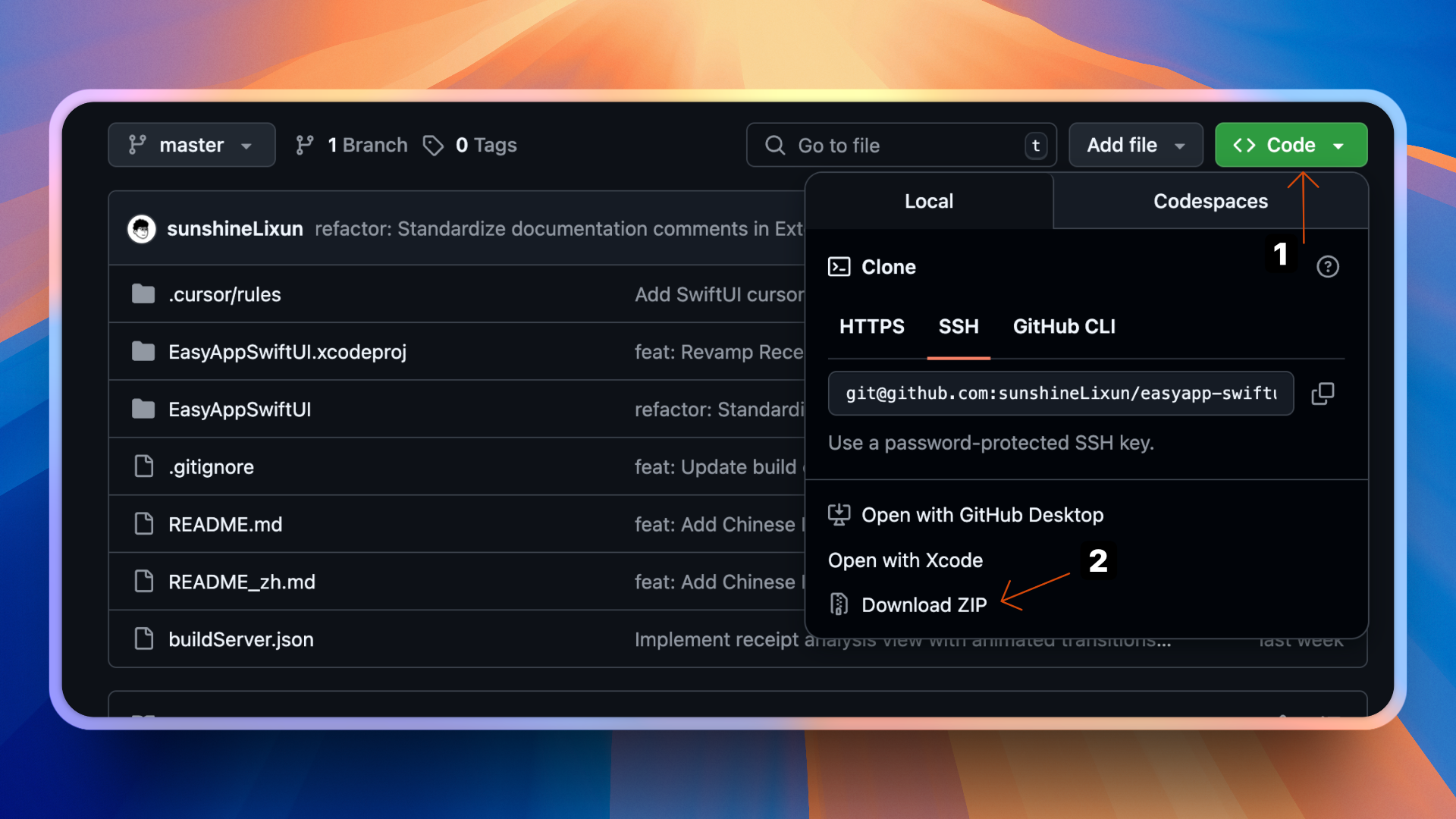Choose Open with GitHub Desktop
This screenshot has height=819, width=1456.
(x=982, y=515)
